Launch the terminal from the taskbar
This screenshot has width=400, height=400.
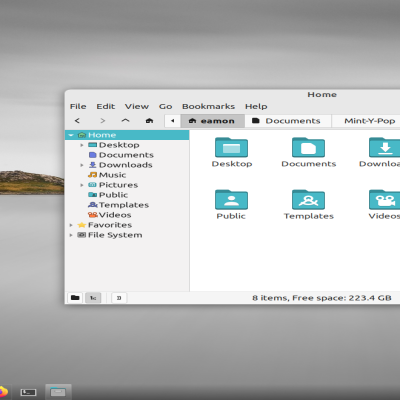28,392
